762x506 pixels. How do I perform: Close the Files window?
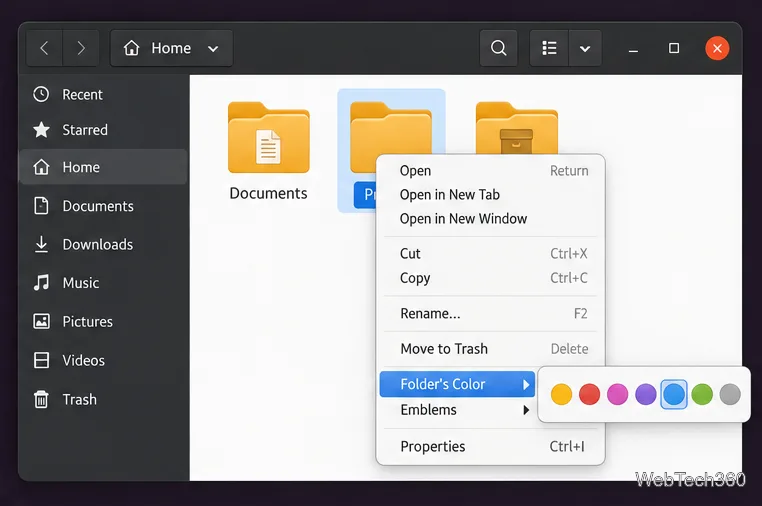(x=717, y=48)
